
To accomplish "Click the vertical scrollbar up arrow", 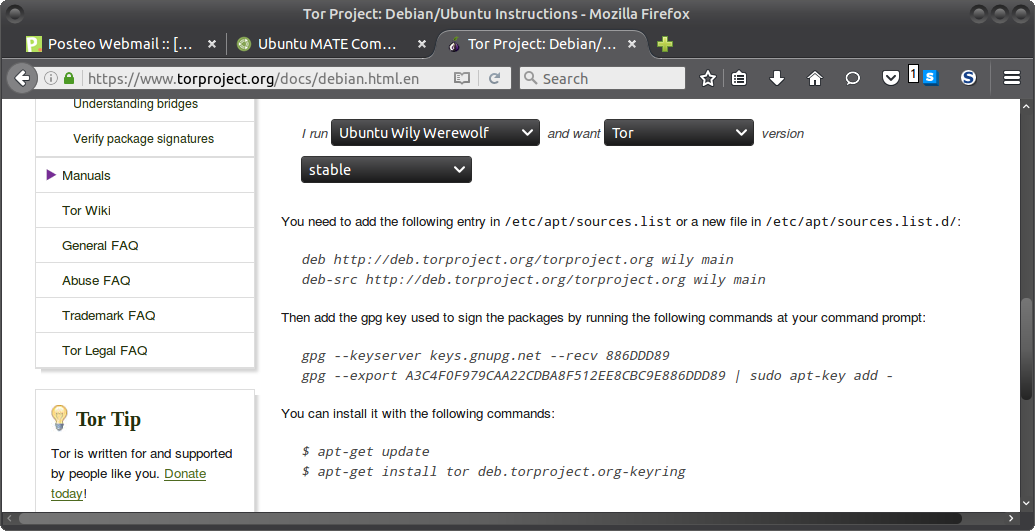I will tap(1026, 106).
